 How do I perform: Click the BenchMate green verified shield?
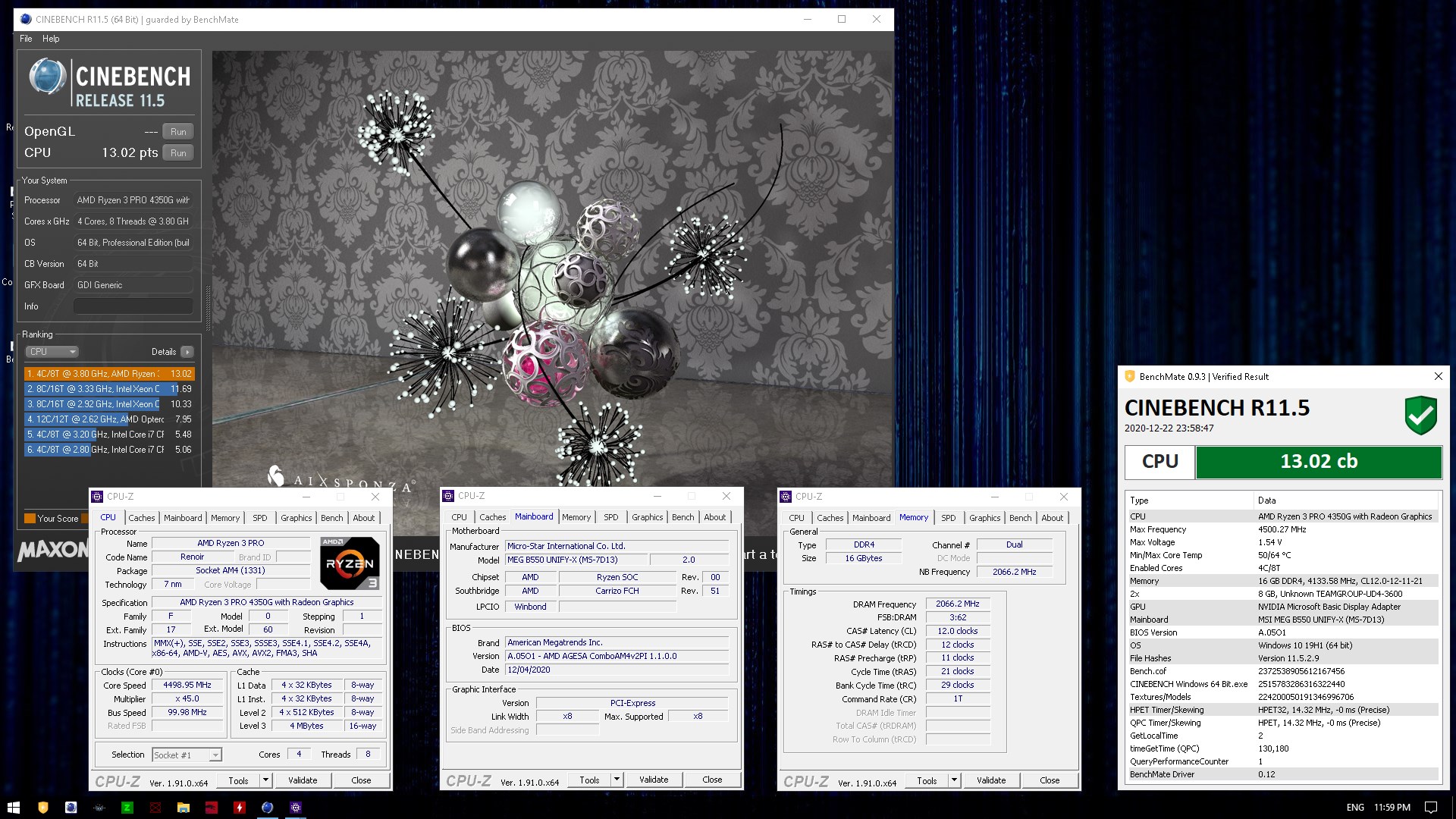point(1420,415)
